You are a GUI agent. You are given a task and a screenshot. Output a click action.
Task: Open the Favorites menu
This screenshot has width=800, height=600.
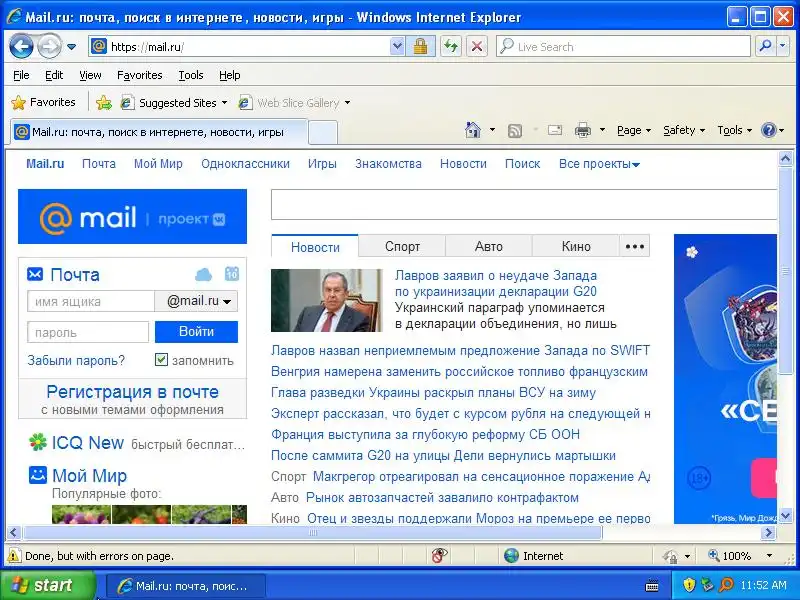tap(140, 75)
